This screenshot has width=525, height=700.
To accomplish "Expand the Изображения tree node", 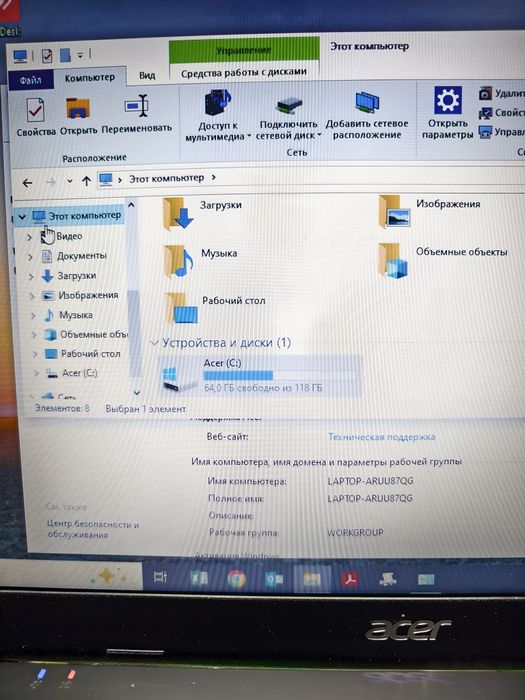I will click(x=32, y=296).
